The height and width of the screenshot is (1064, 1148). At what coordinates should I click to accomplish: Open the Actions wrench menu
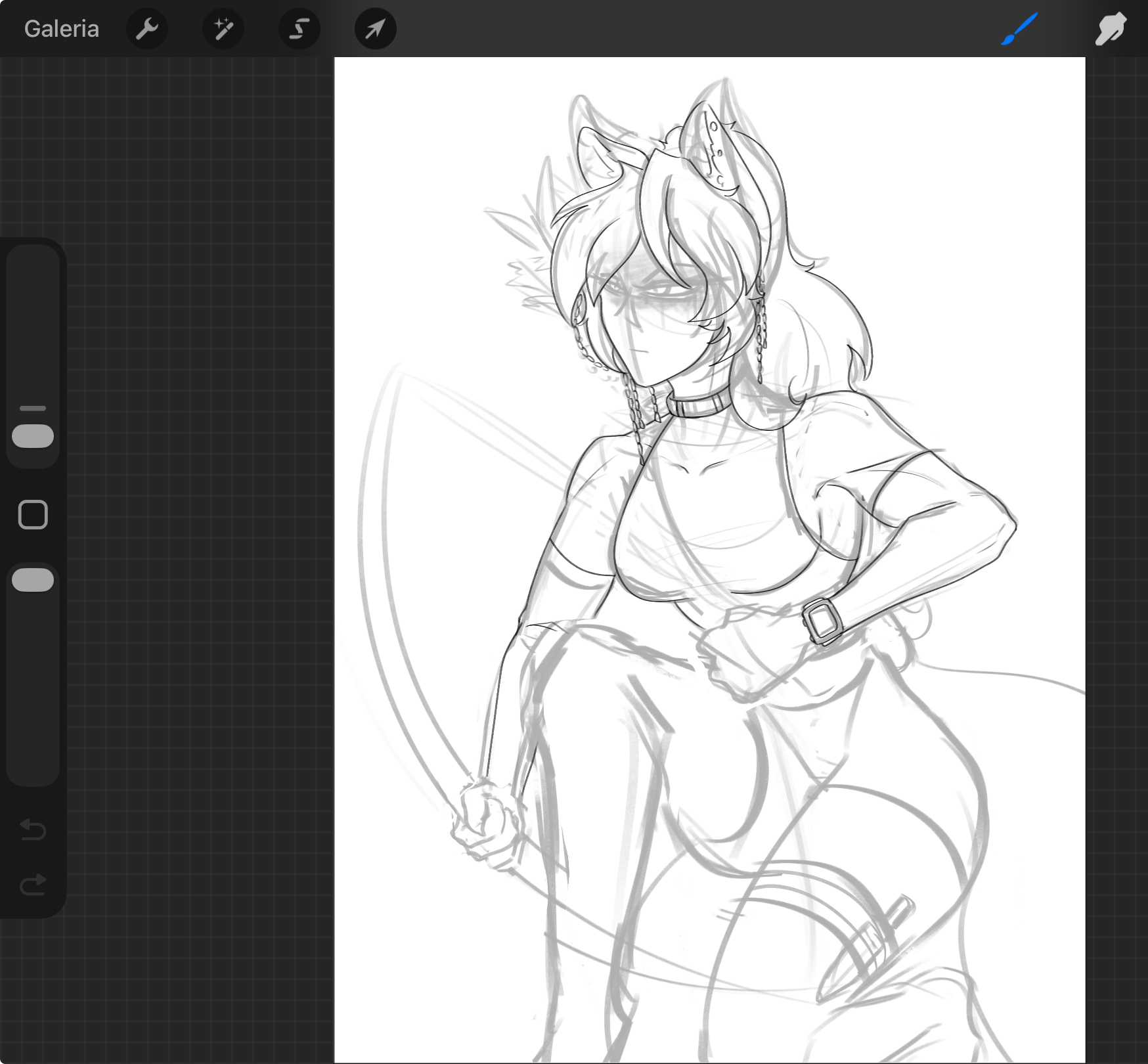[146, 29]
